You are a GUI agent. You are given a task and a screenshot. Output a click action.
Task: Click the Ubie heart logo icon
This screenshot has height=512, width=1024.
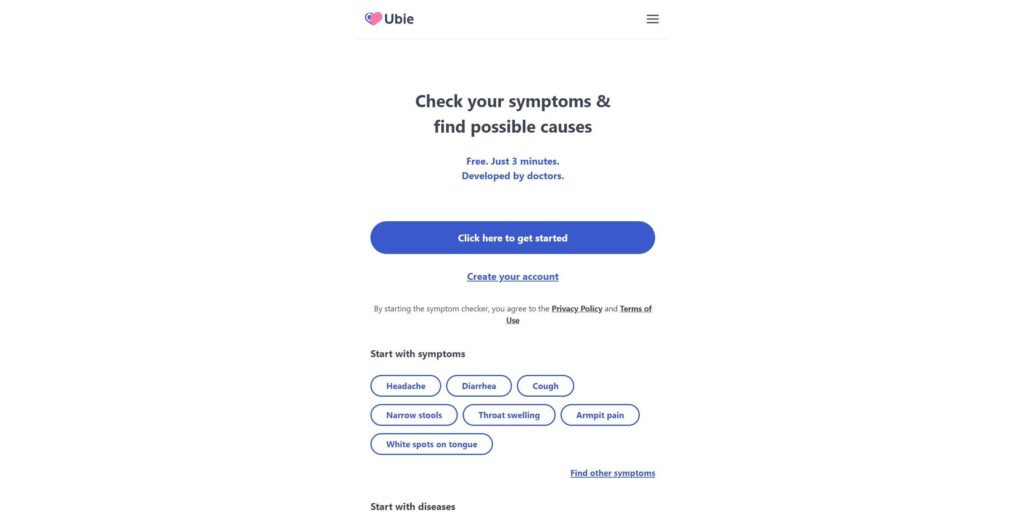(x=373, y=18)
